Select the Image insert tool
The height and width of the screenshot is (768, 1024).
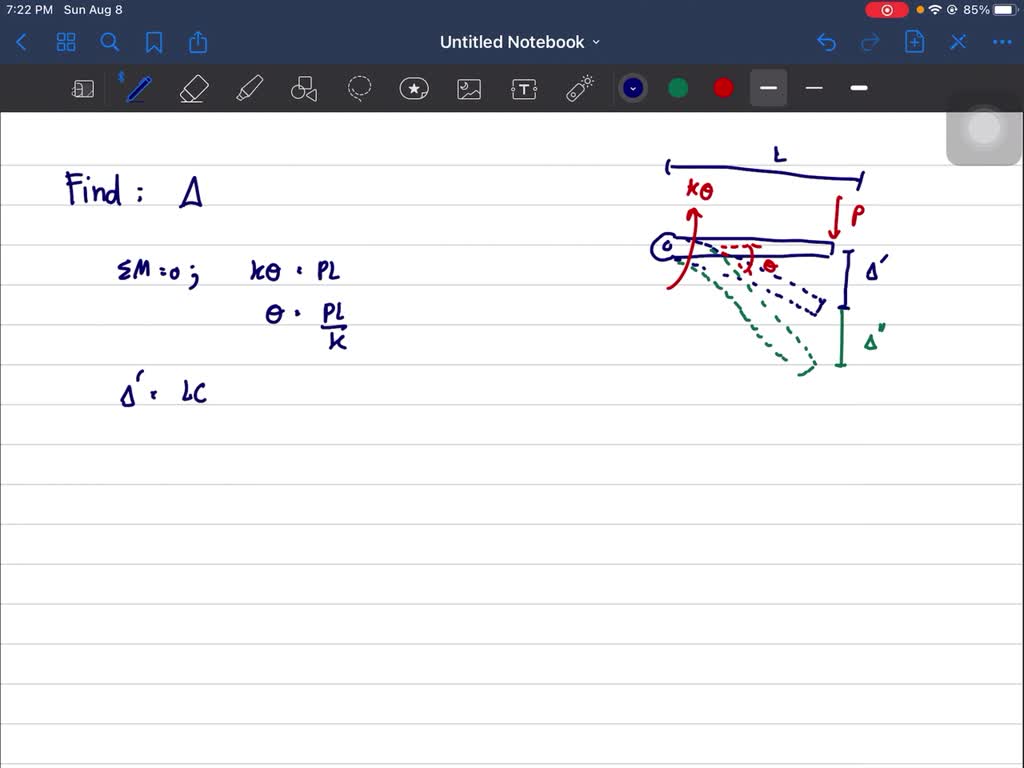[x=469, y=89]
